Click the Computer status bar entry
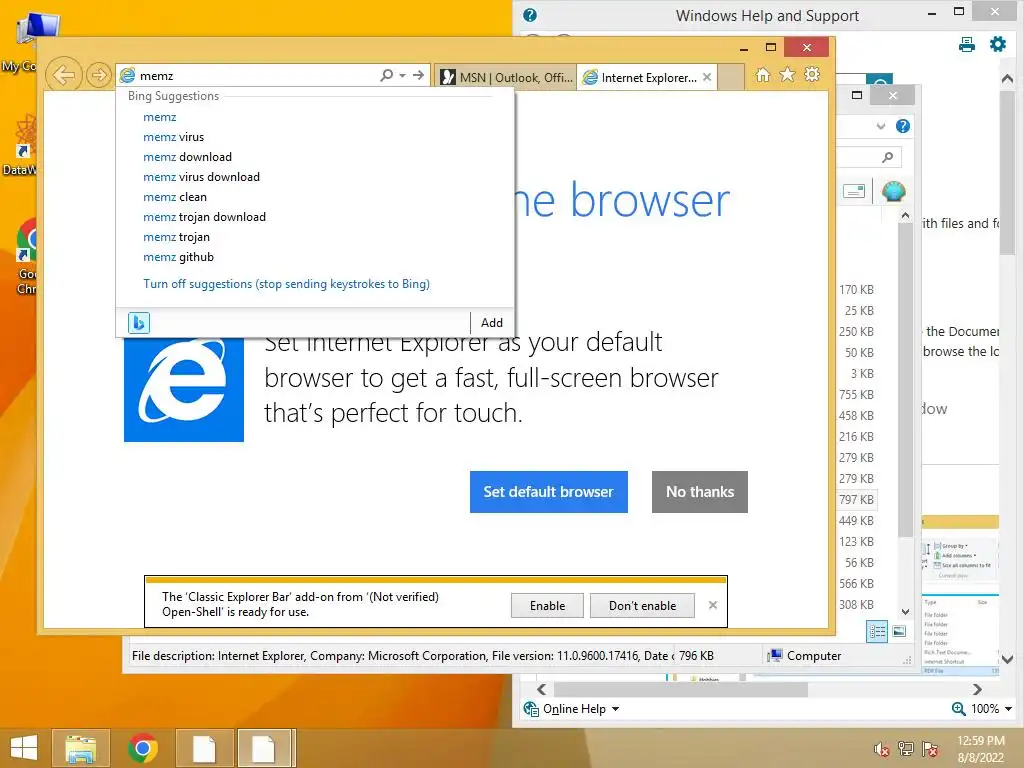This screenshot has height=768, width=1024. click(805, 656)
